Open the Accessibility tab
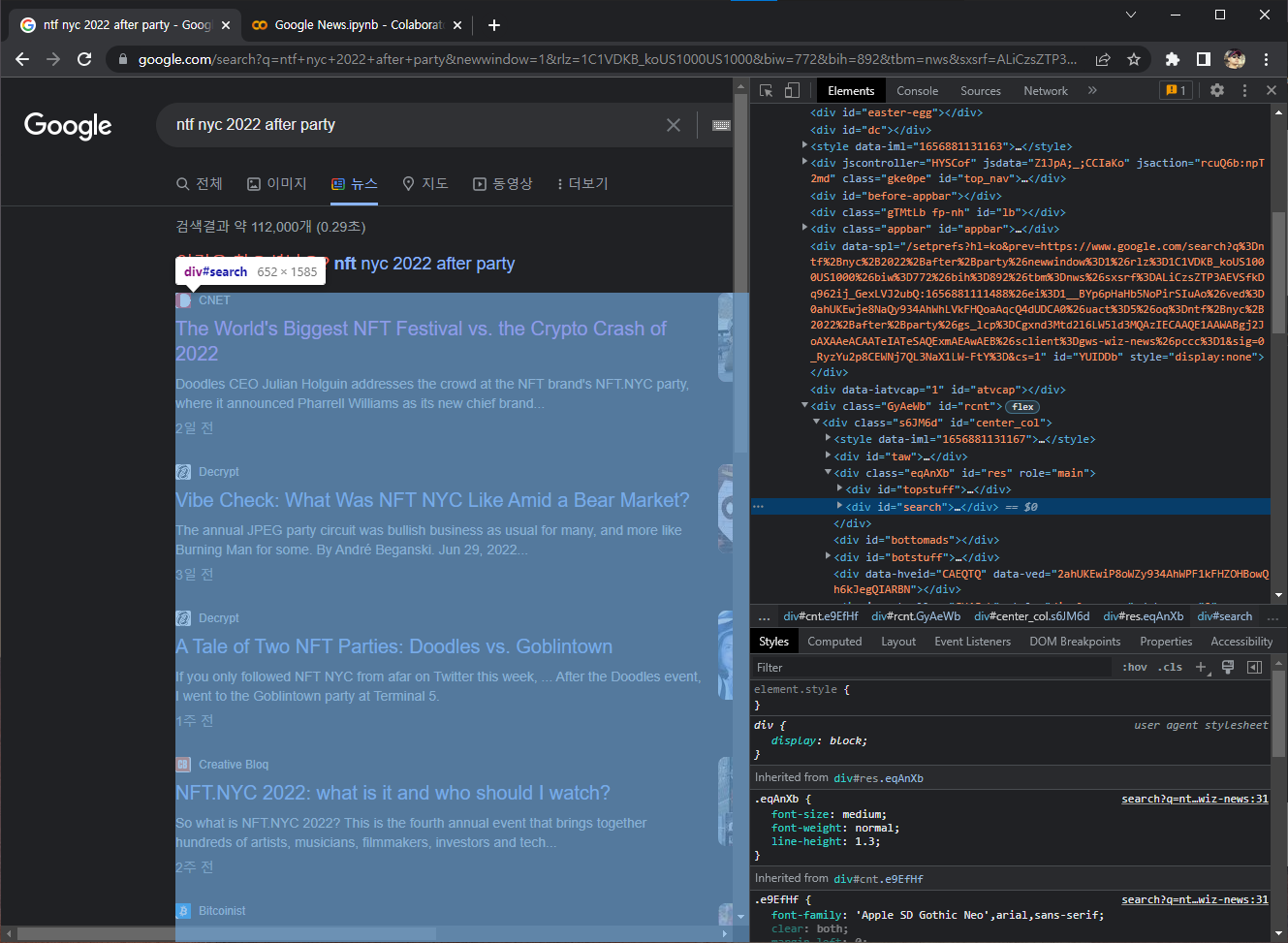The height and width of the screenshot is (943, 1288). coord(1241,642)
